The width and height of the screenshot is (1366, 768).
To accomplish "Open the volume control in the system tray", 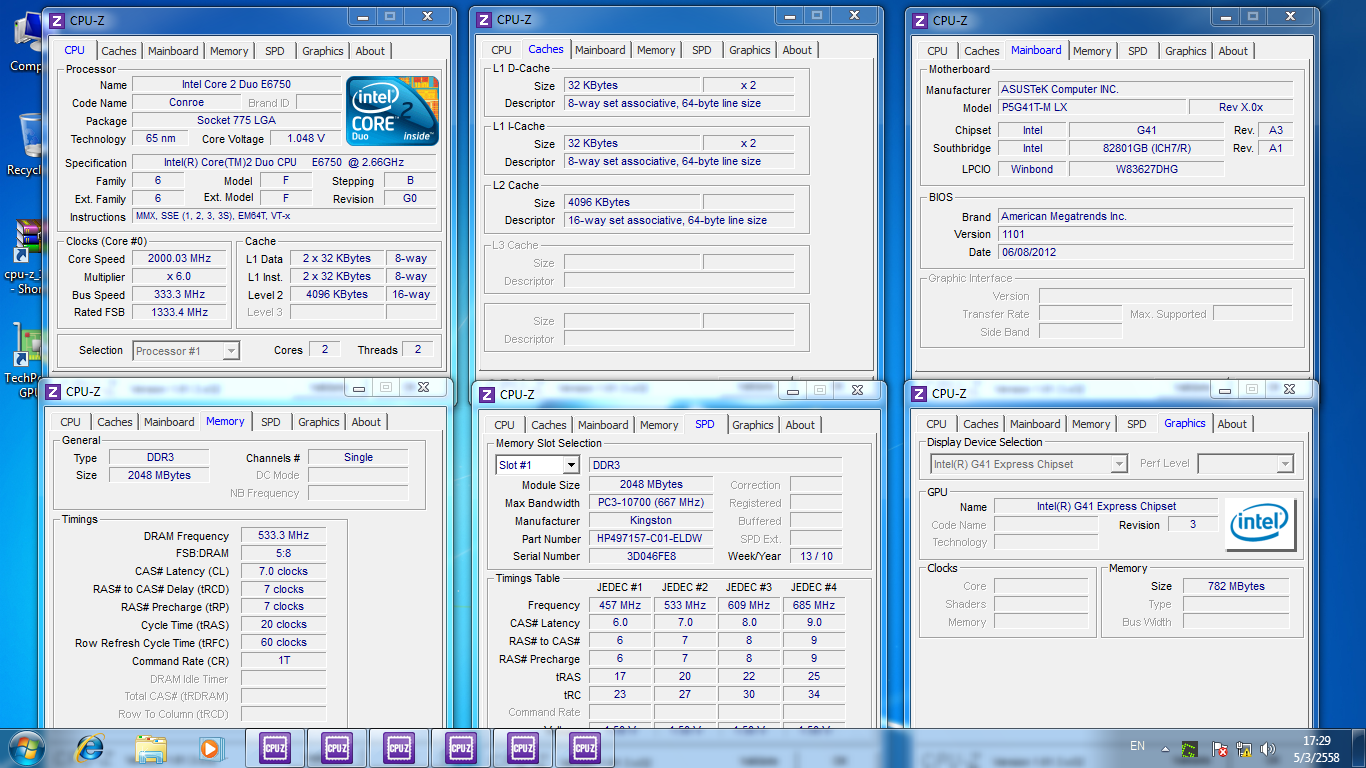I will click(1269, 748).
